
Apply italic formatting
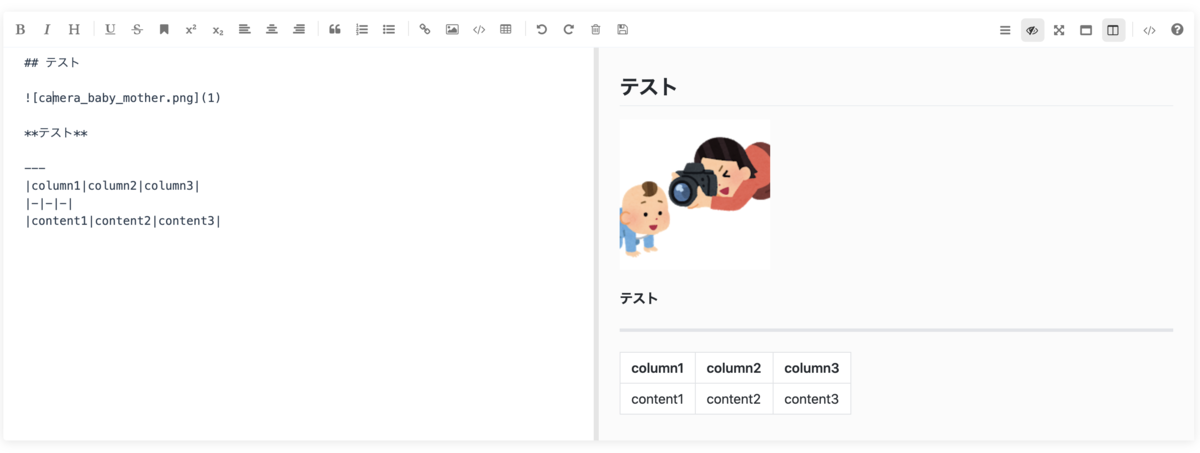pyautogui.click(x=47, y=30)
